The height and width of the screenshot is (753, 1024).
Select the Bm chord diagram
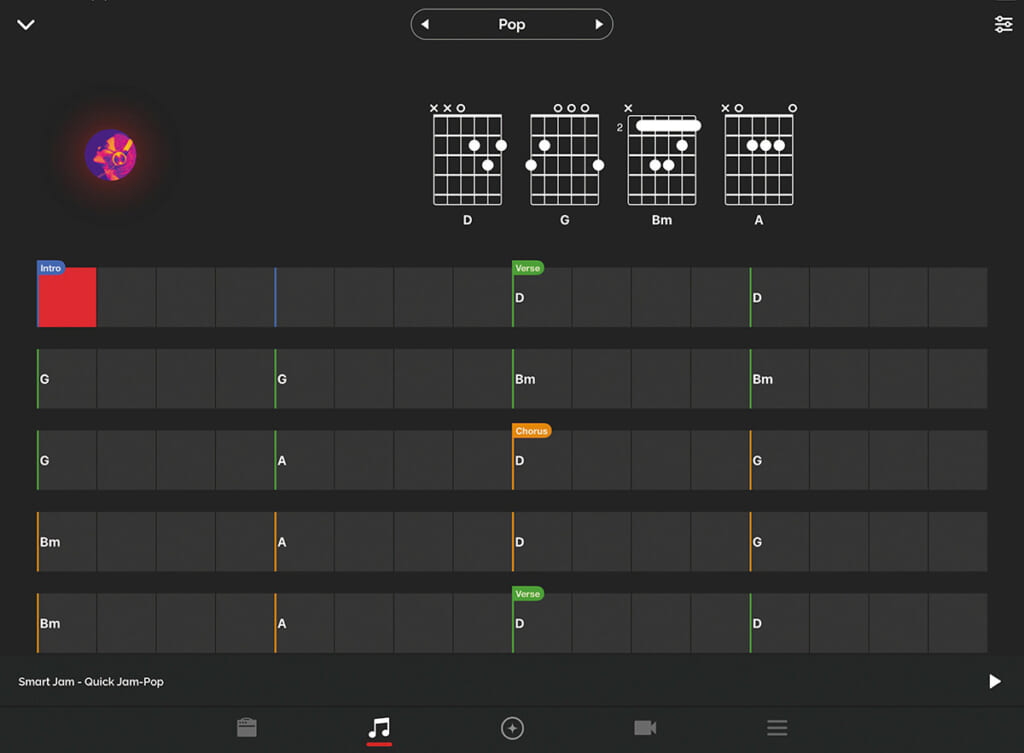click(661, 160)
